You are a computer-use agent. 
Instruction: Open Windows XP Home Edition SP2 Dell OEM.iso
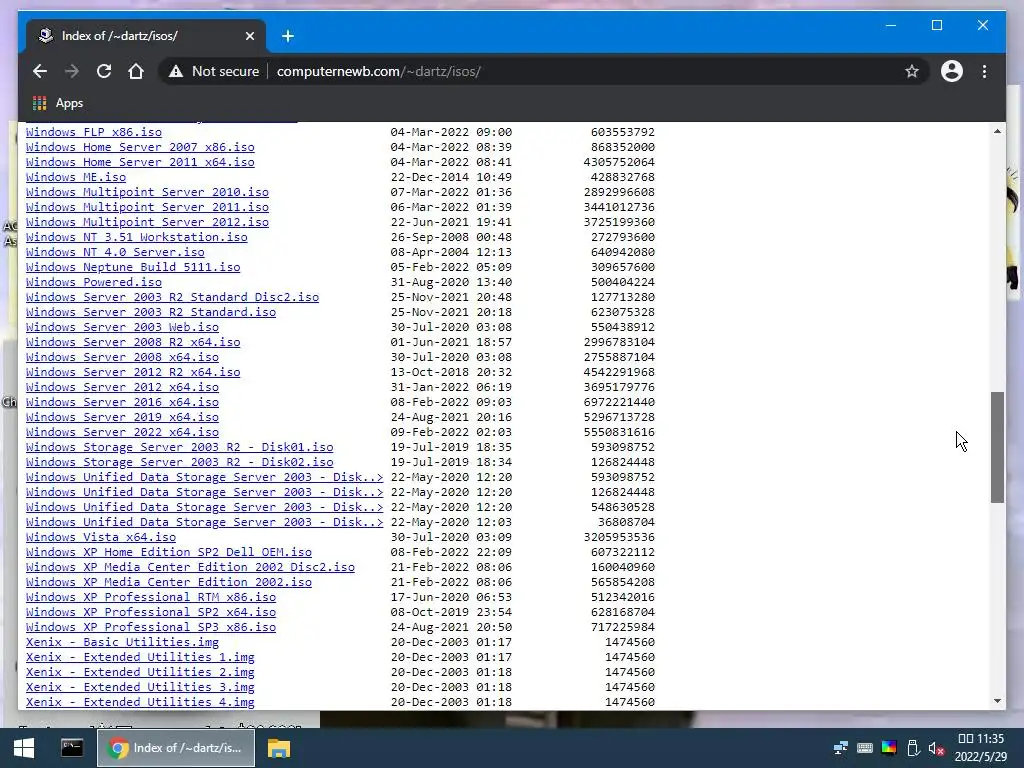[x=168, y=552]
